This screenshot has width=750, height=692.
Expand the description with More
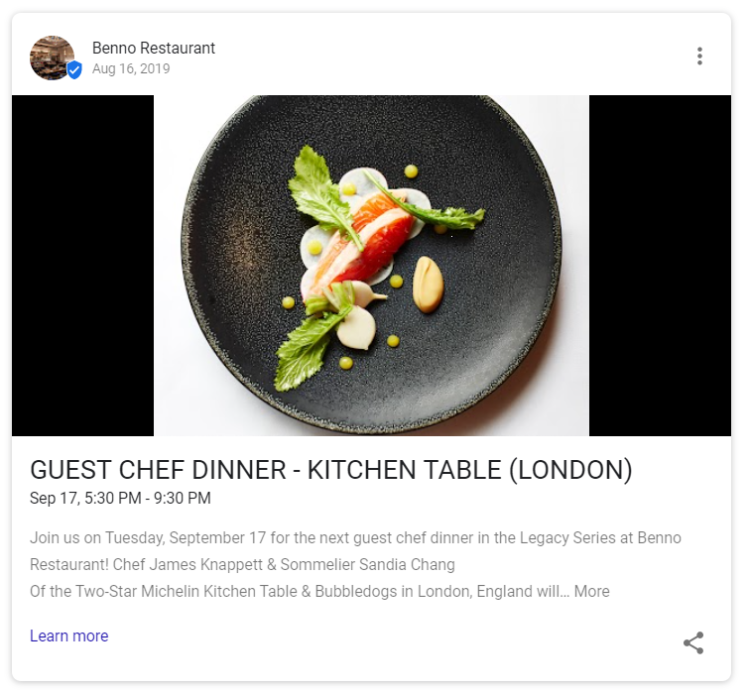pyautogui.click(x=592, y=591)
